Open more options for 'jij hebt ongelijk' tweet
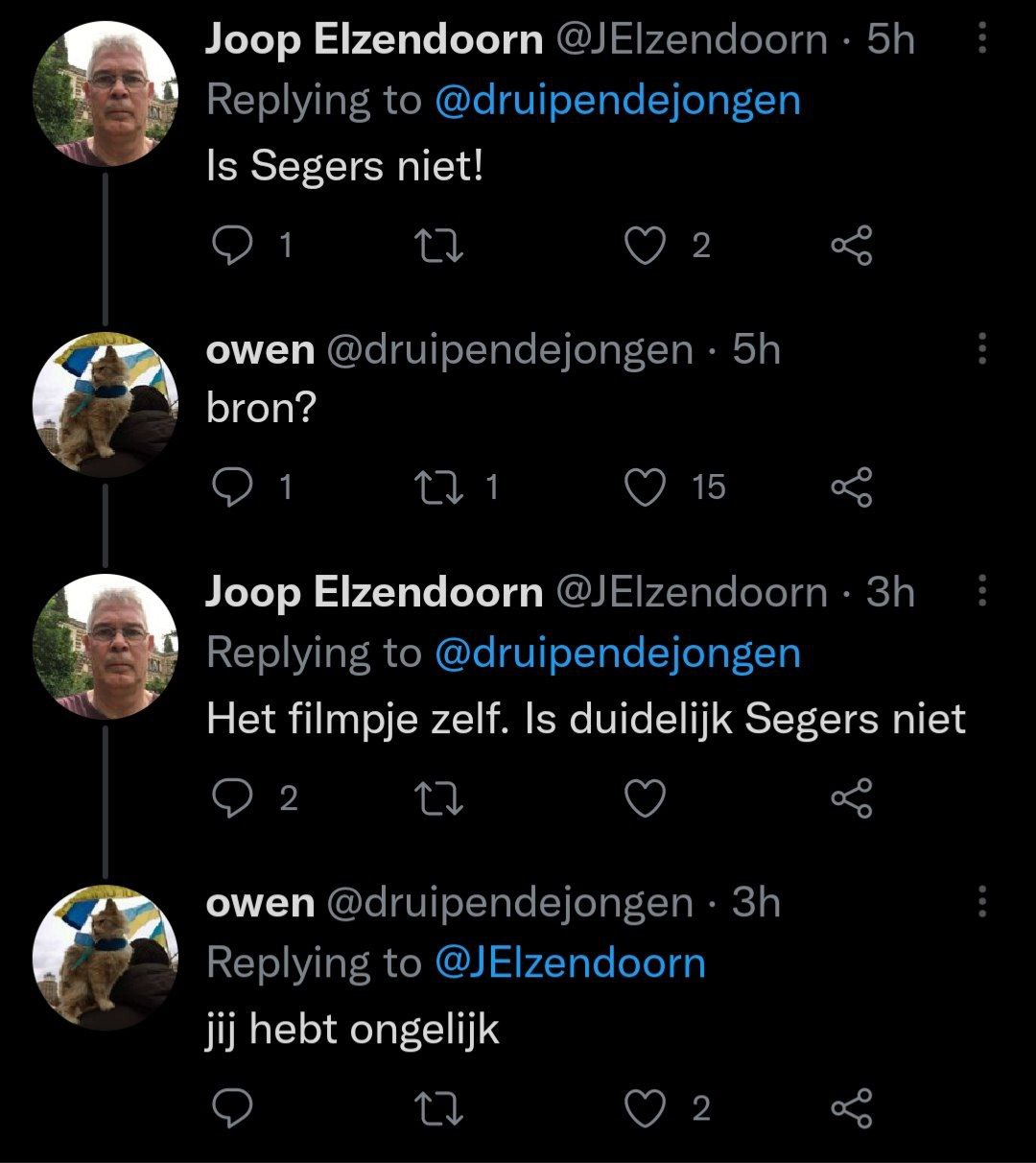The height and width of the screenshot is (1163, 1036). tap(981, 902)
